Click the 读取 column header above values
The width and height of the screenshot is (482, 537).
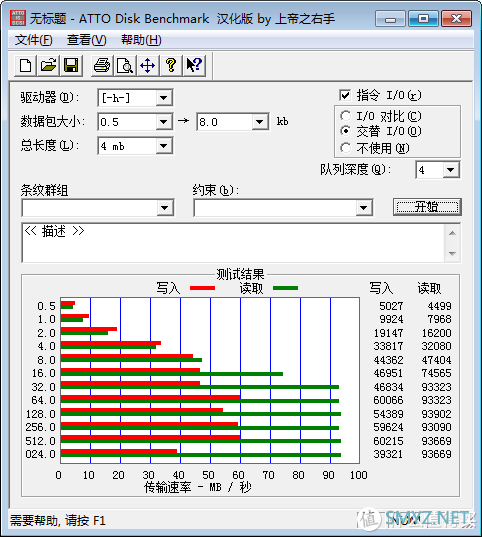click(x=429, y=288)
